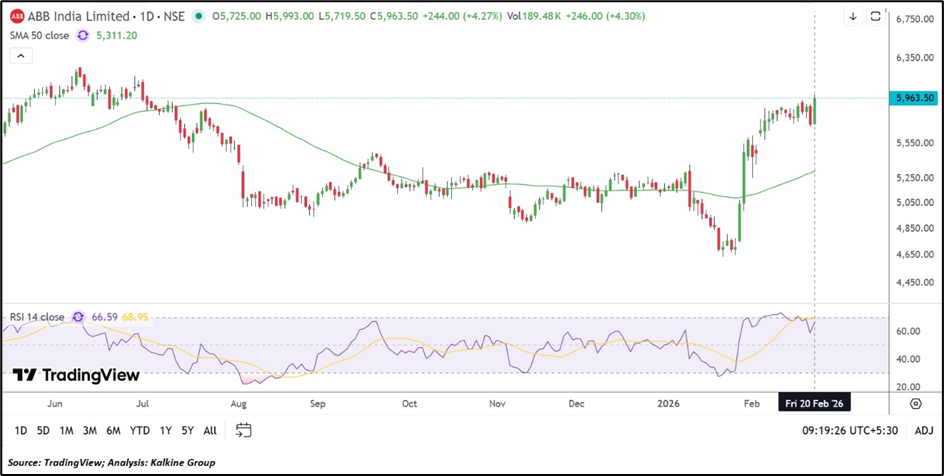This screenshot has height=476, width=944.
Task: Open the go-to-date calendar icon
Action: 243,430
